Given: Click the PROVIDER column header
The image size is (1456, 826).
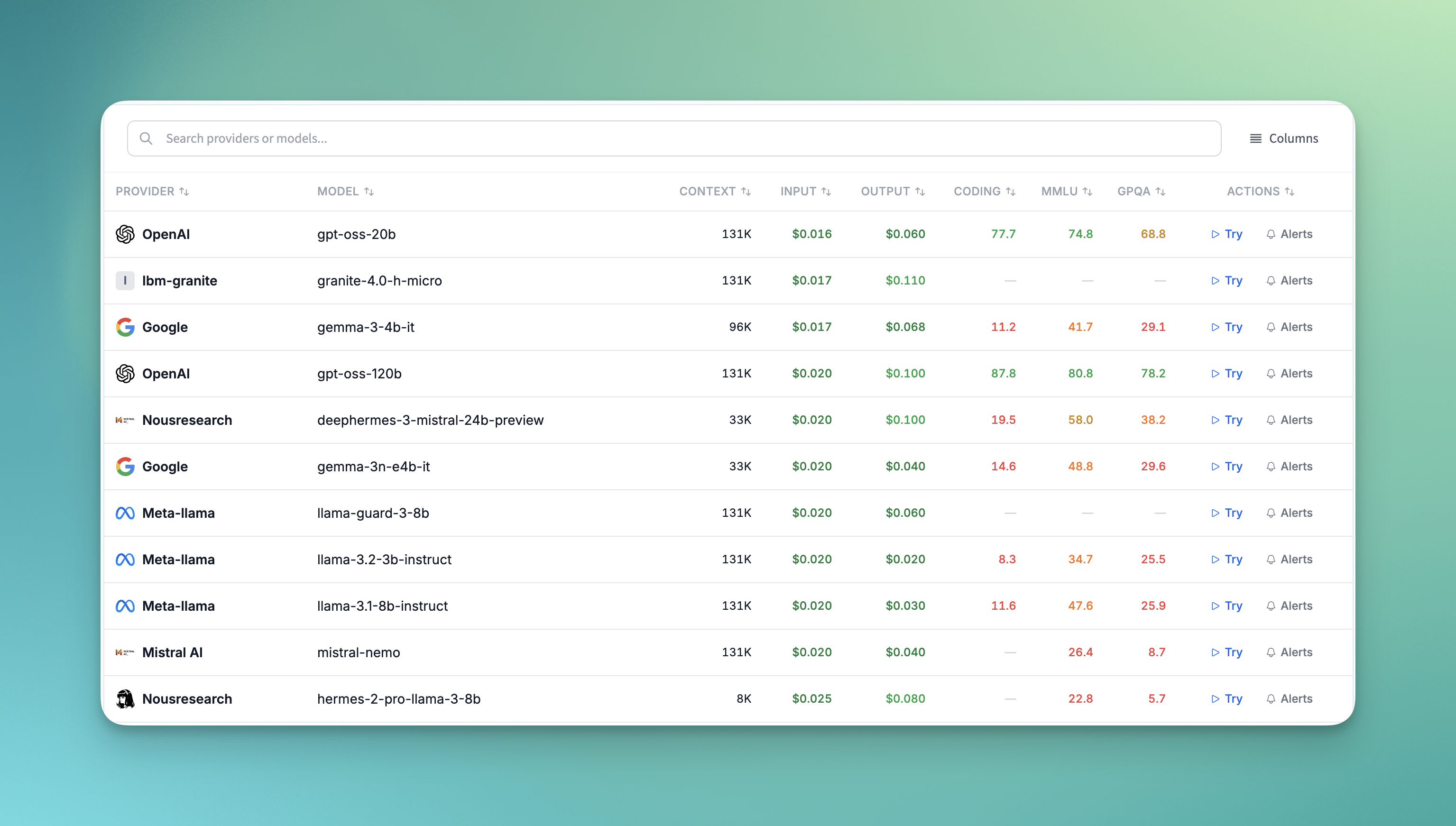Looking at the screenshot, I should click(152, 191).
